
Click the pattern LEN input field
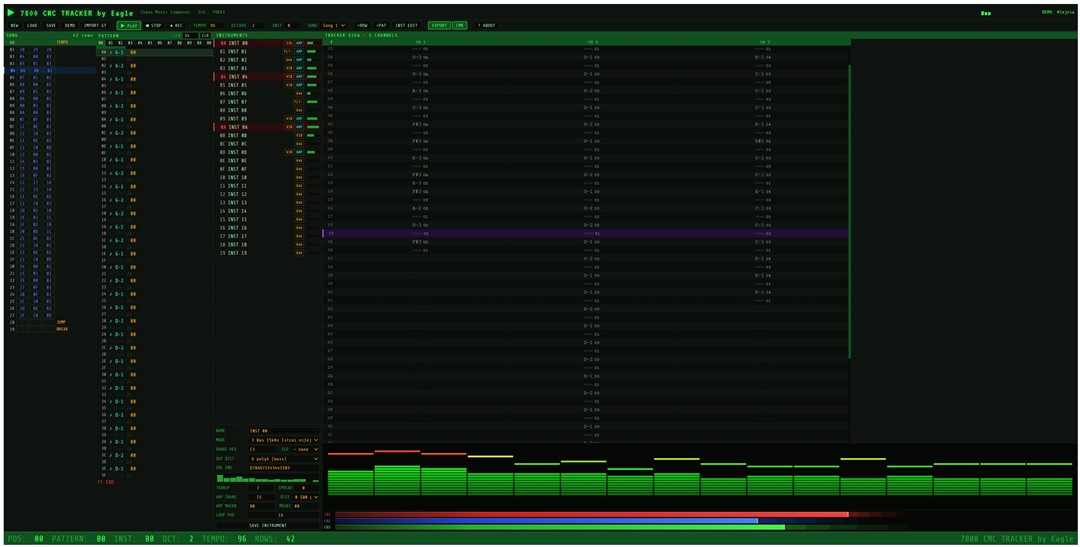point(190,35)
